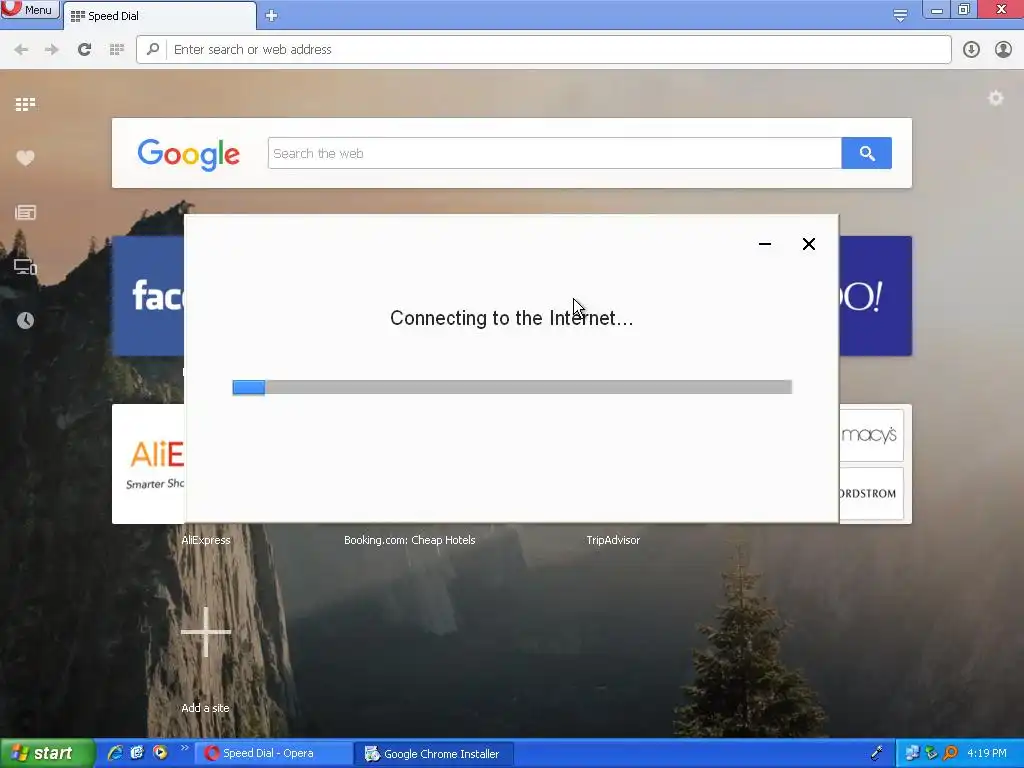Screen dimensions: 1024x768
Task: Close the Chrome installer dialog
Action: click(808, 244)
